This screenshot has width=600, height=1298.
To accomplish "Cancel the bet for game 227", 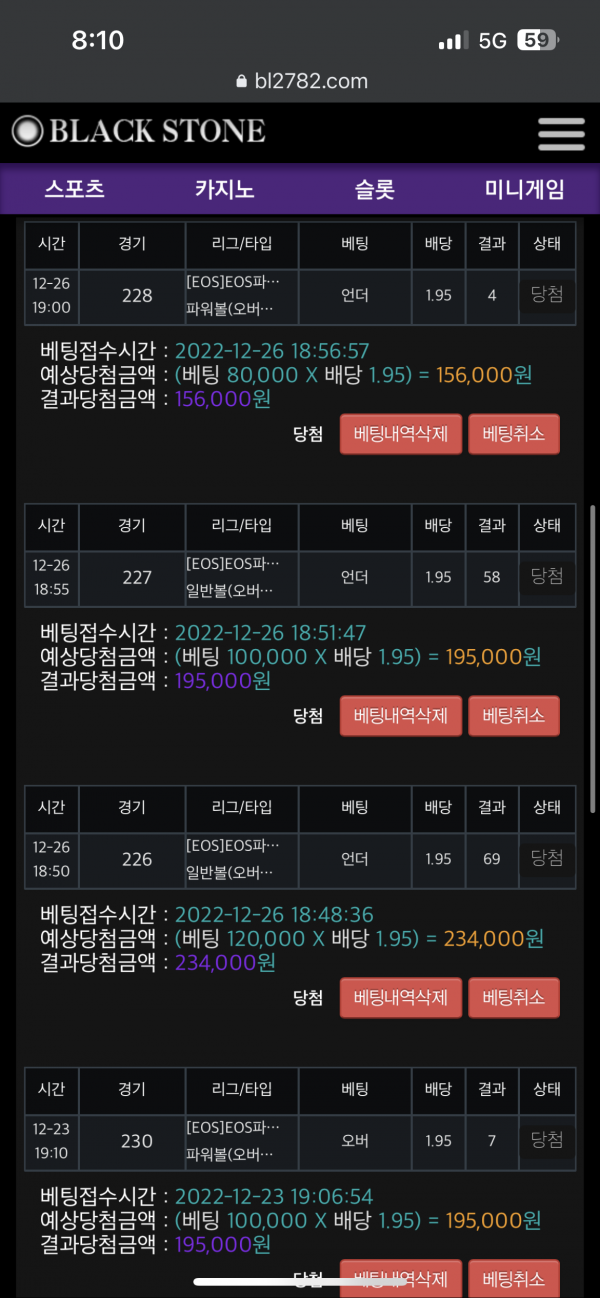I will tap(513, 716).
